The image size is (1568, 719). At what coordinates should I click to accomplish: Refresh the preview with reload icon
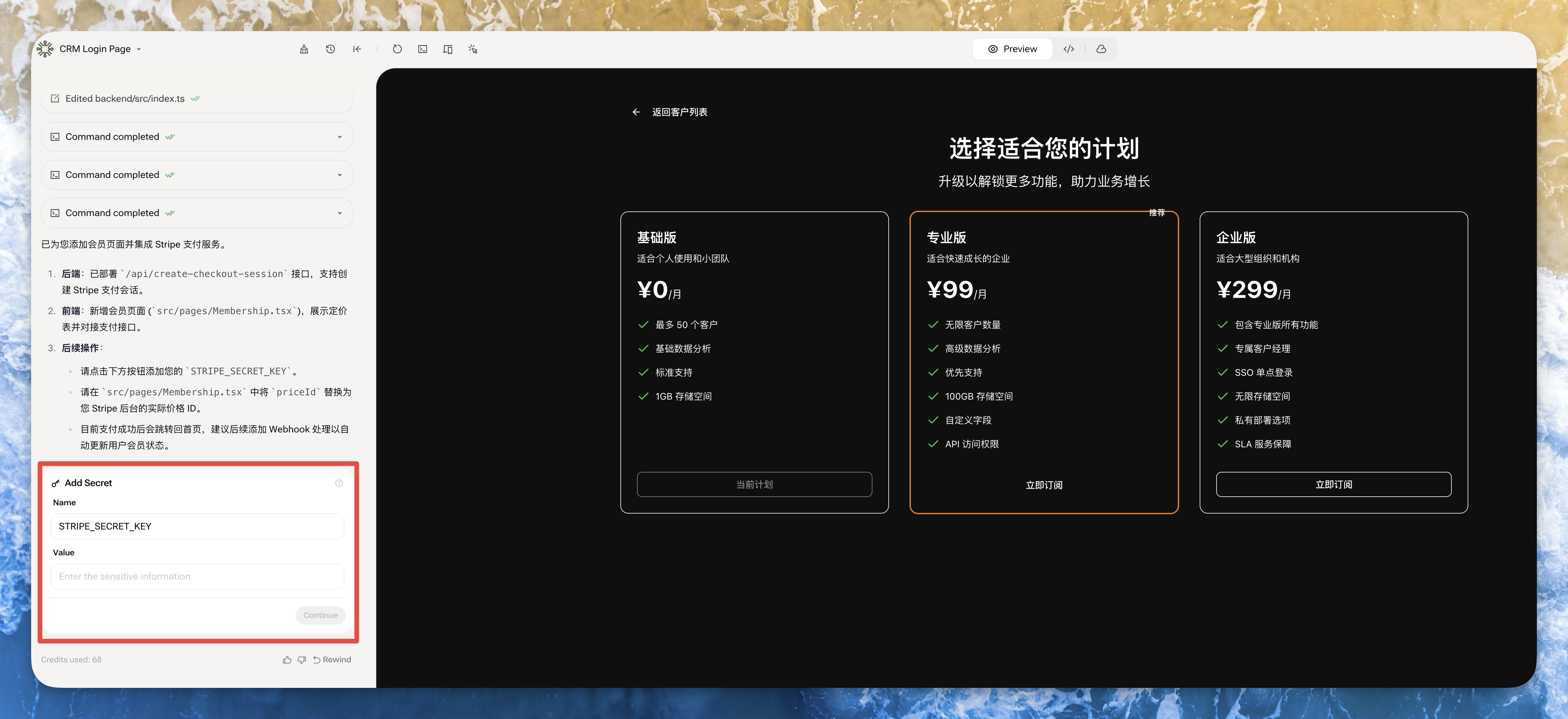click(397, 49)
